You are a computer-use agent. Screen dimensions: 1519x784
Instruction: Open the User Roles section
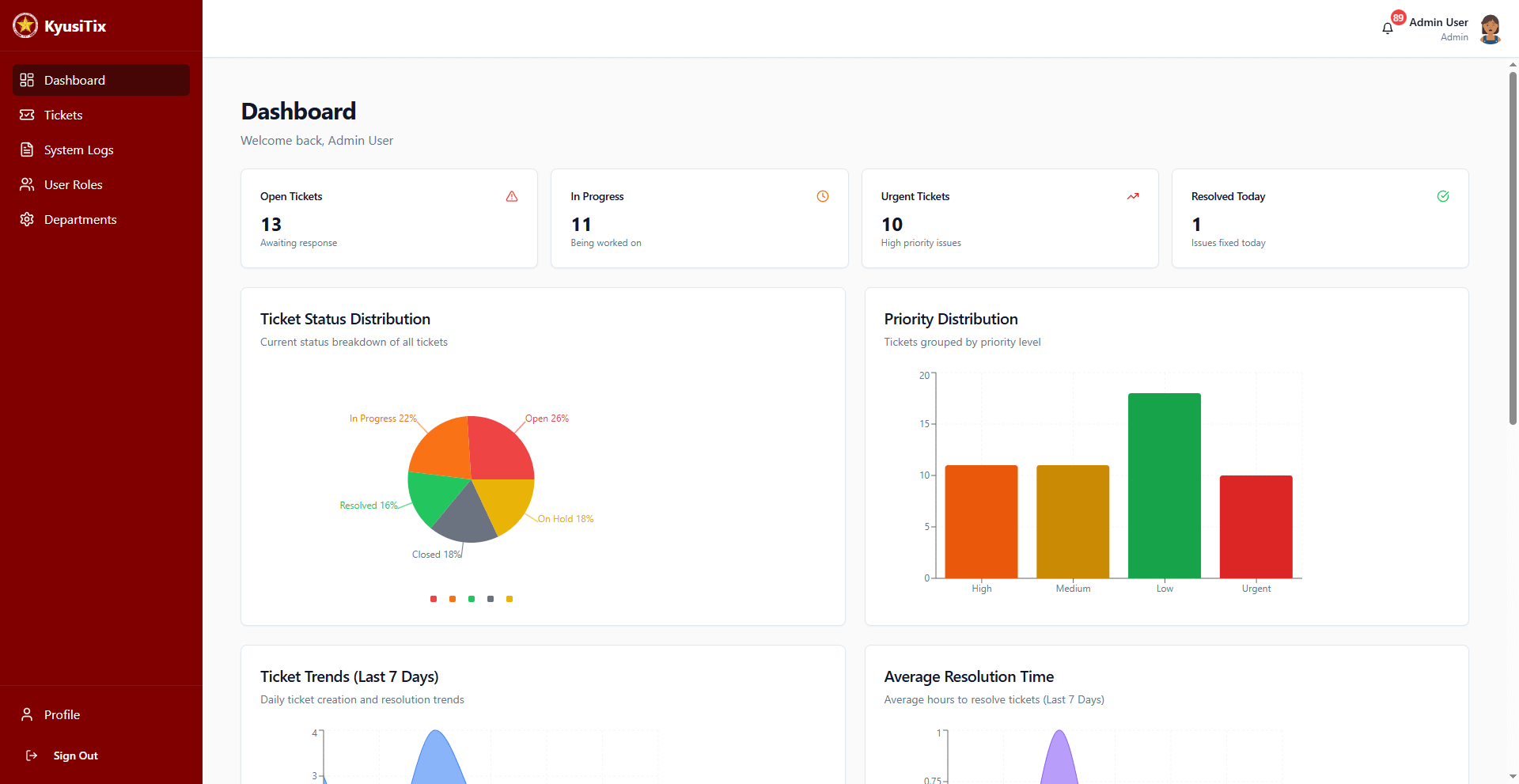pyautogui.click(x=73, y=184)
